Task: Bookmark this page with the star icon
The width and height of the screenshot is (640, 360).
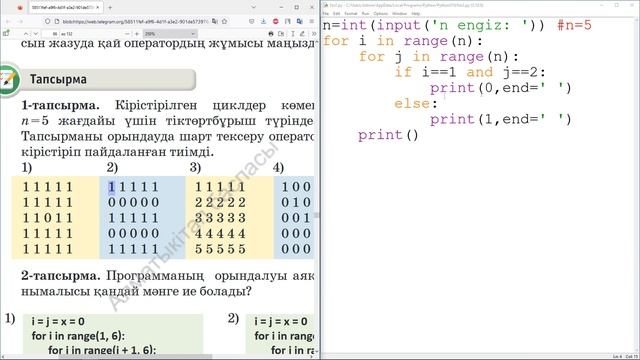Action: pyautogui.click(x=224, y=21)
